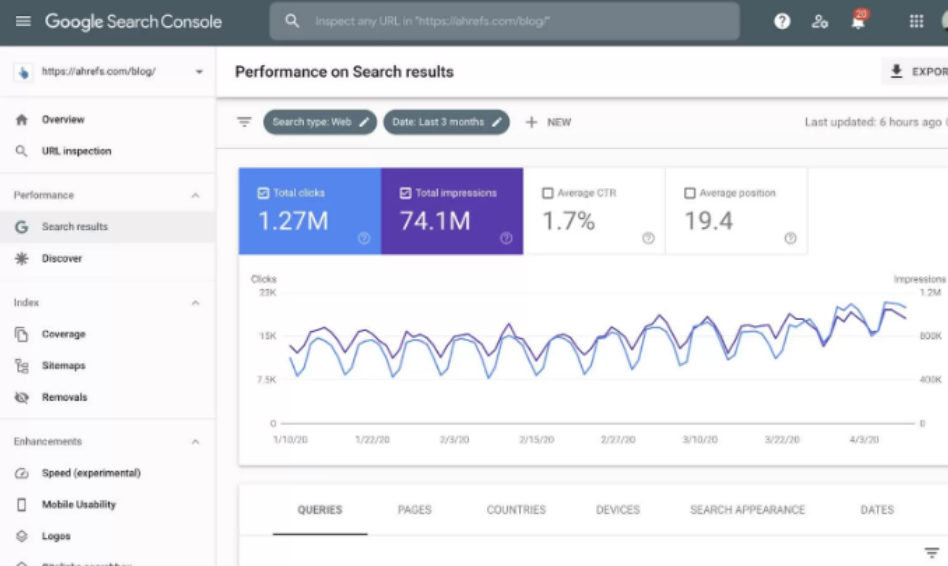Screen dimensions: 948x566
Task: Open Average CTR help question icon
Action: (x=648, y=238)
